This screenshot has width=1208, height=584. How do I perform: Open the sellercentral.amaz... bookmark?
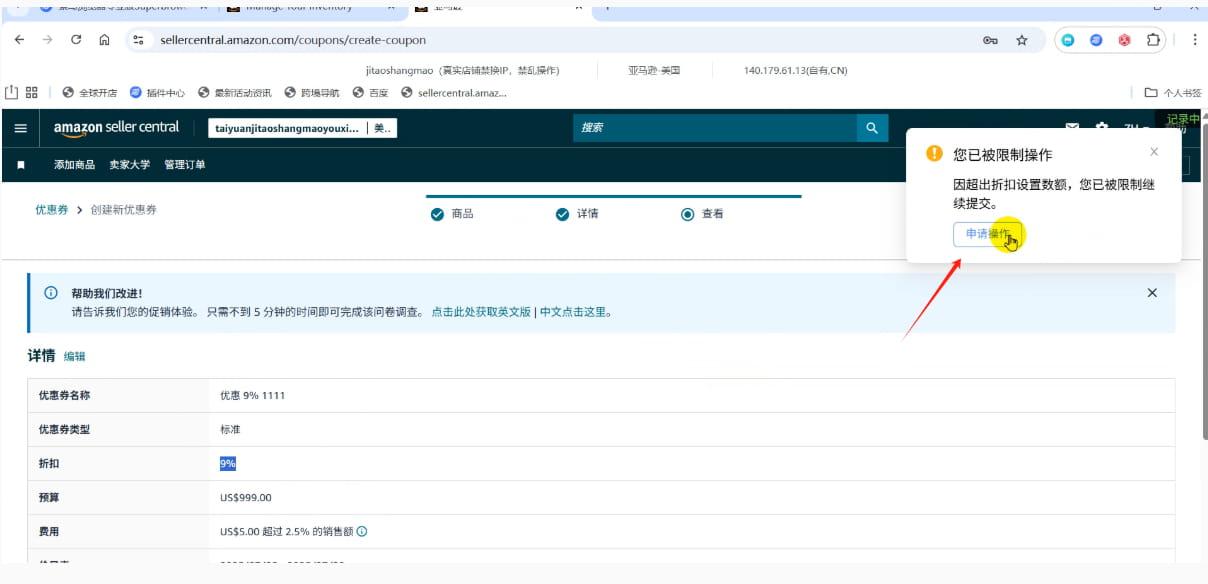pyautogui.click(x=454, y=92)
